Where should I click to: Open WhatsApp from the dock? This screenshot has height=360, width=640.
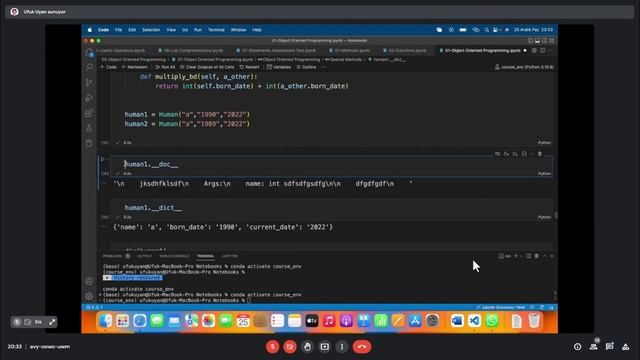pyautogui.click(x=492, y=321)
